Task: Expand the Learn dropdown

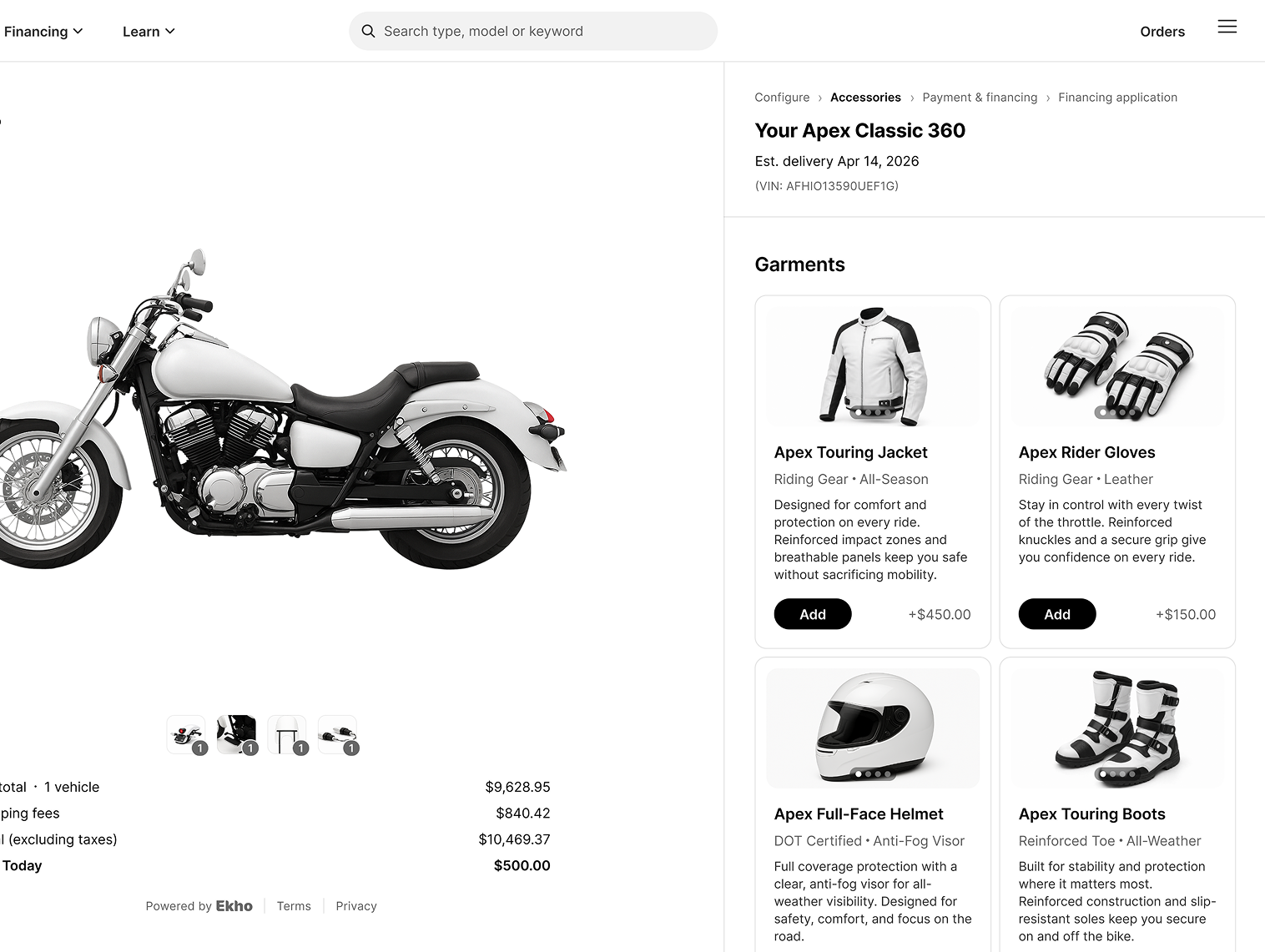Action: coord(148,31)
